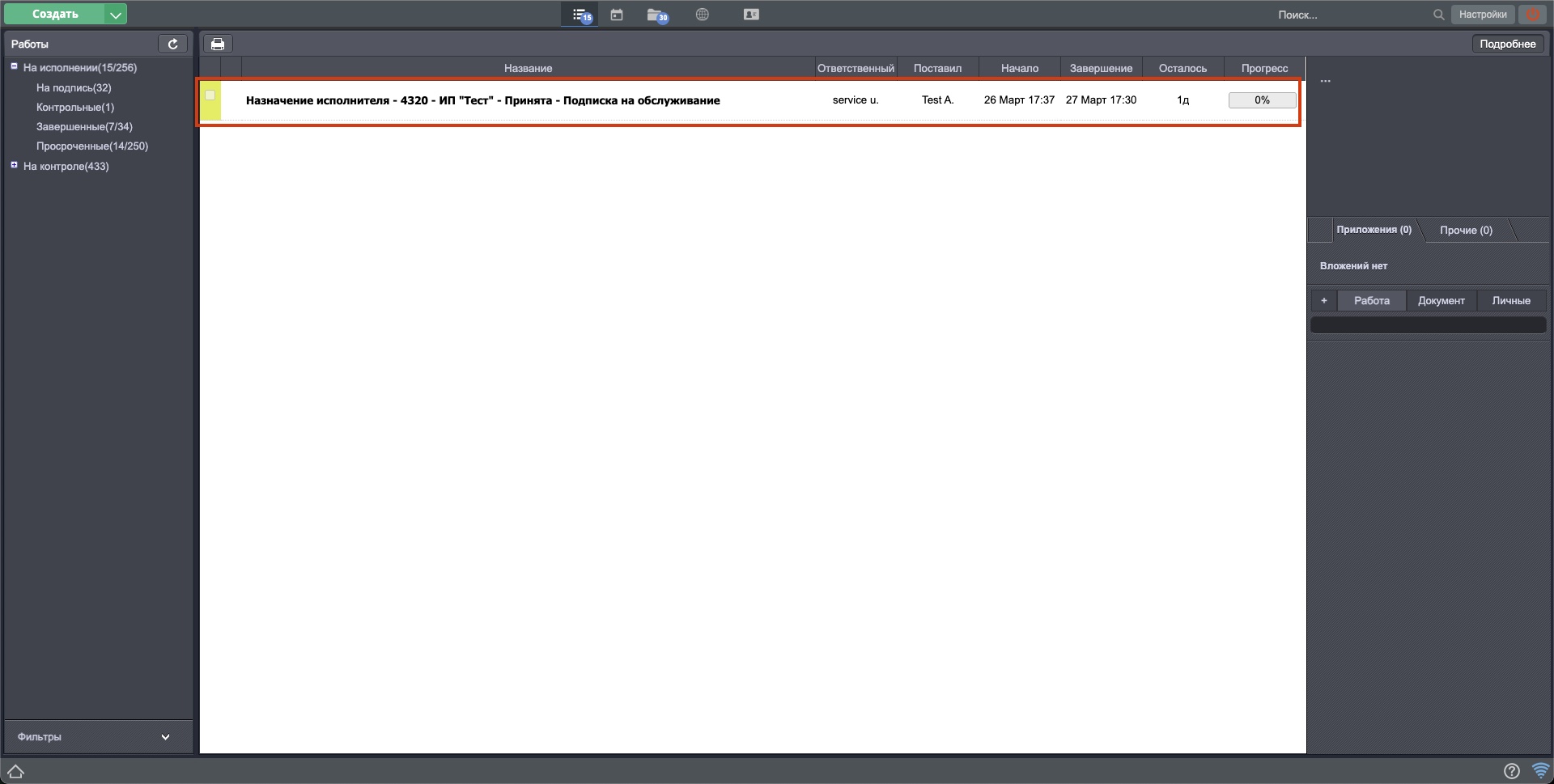Check the checkbox on the Назначение исполнителя task row
Viewport: 1554px width, 784px height.
pyautogui.click(x=210, y=95)
